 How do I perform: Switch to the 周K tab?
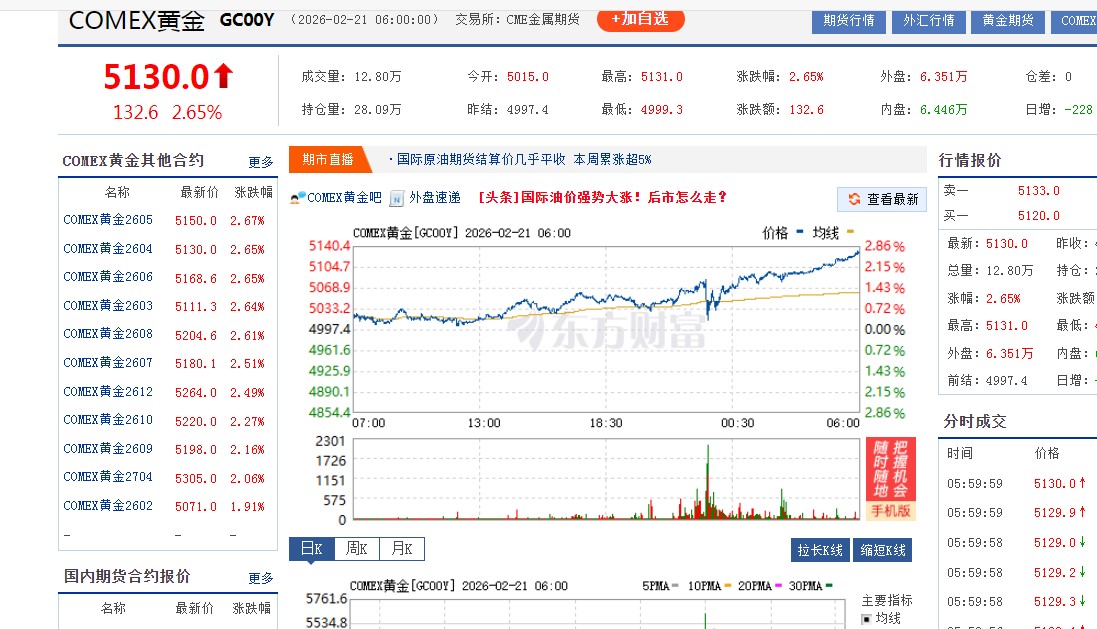357,549
